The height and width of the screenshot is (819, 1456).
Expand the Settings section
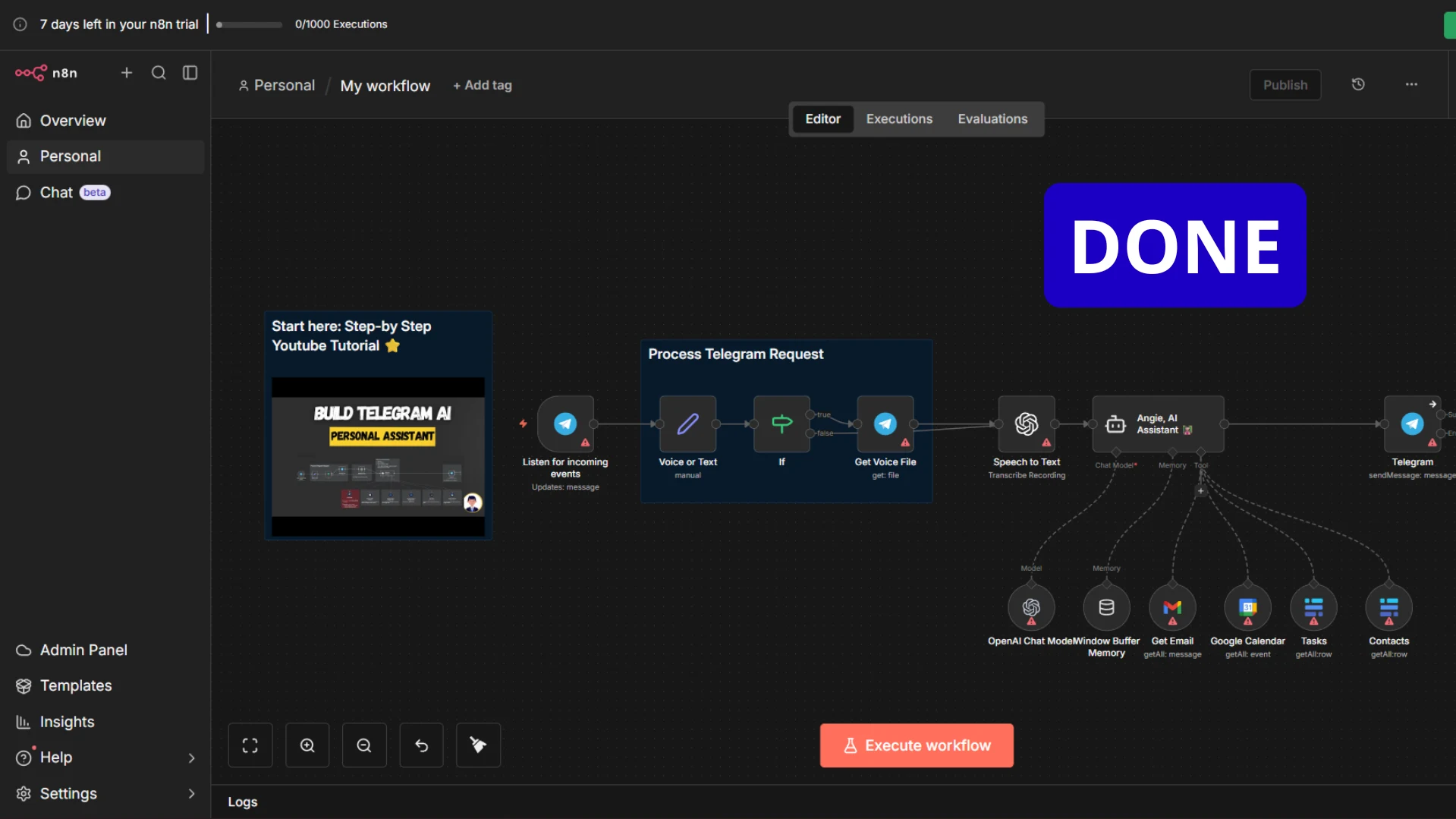click(x=105, y=793)
